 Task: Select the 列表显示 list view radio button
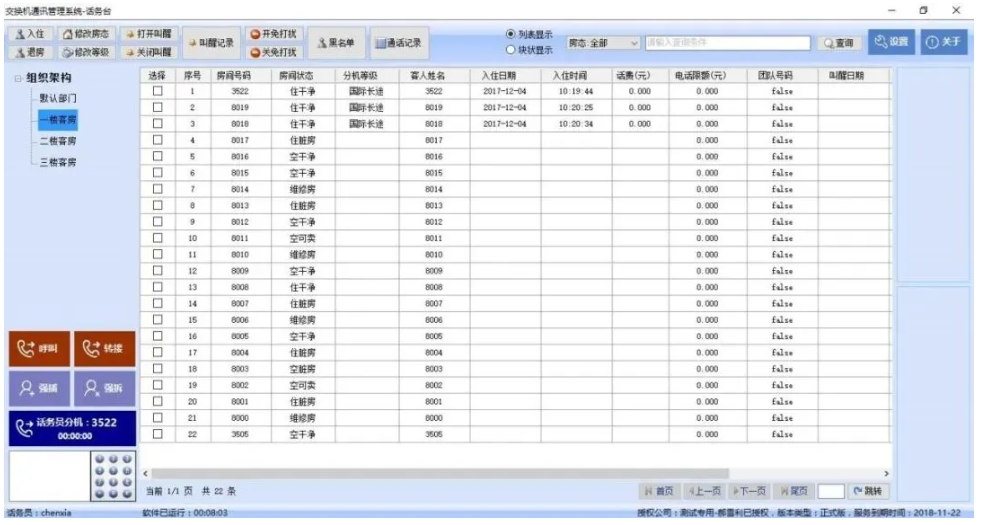pos(511,34)
